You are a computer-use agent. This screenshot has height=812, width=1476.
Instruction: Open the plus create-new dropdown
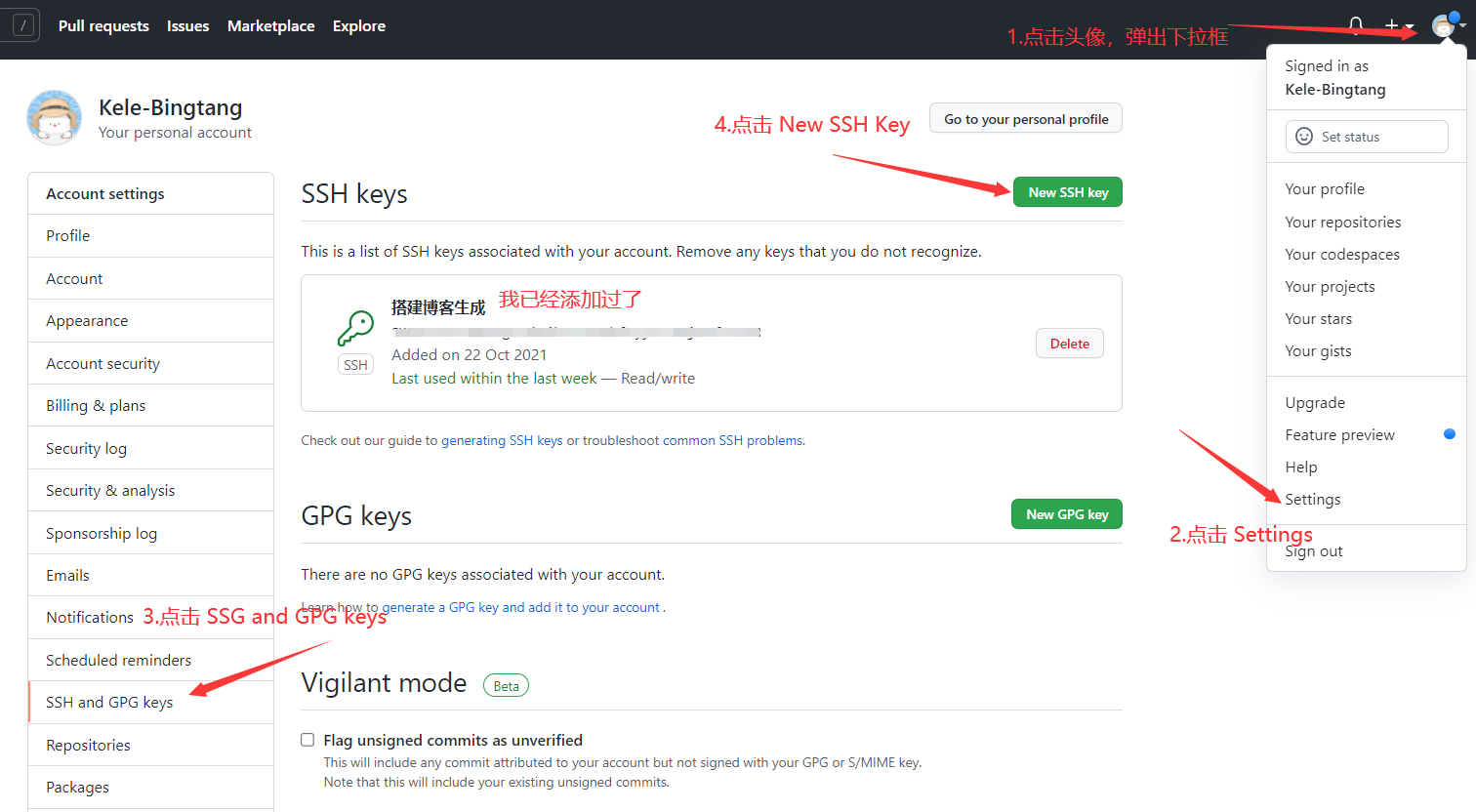[x=1398, y=26]
